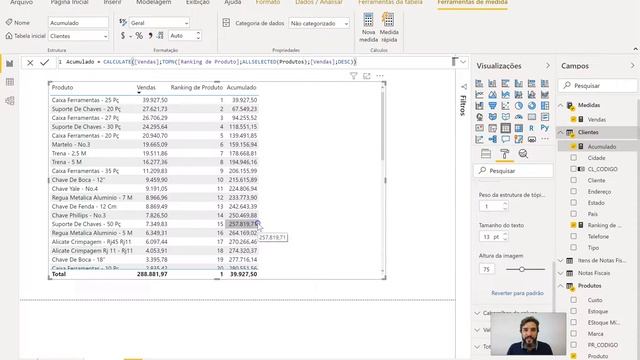Screen dimensions: 640x360
Task: Expand the Itens de Notas Fiscais table
Action: coord(561,260)
